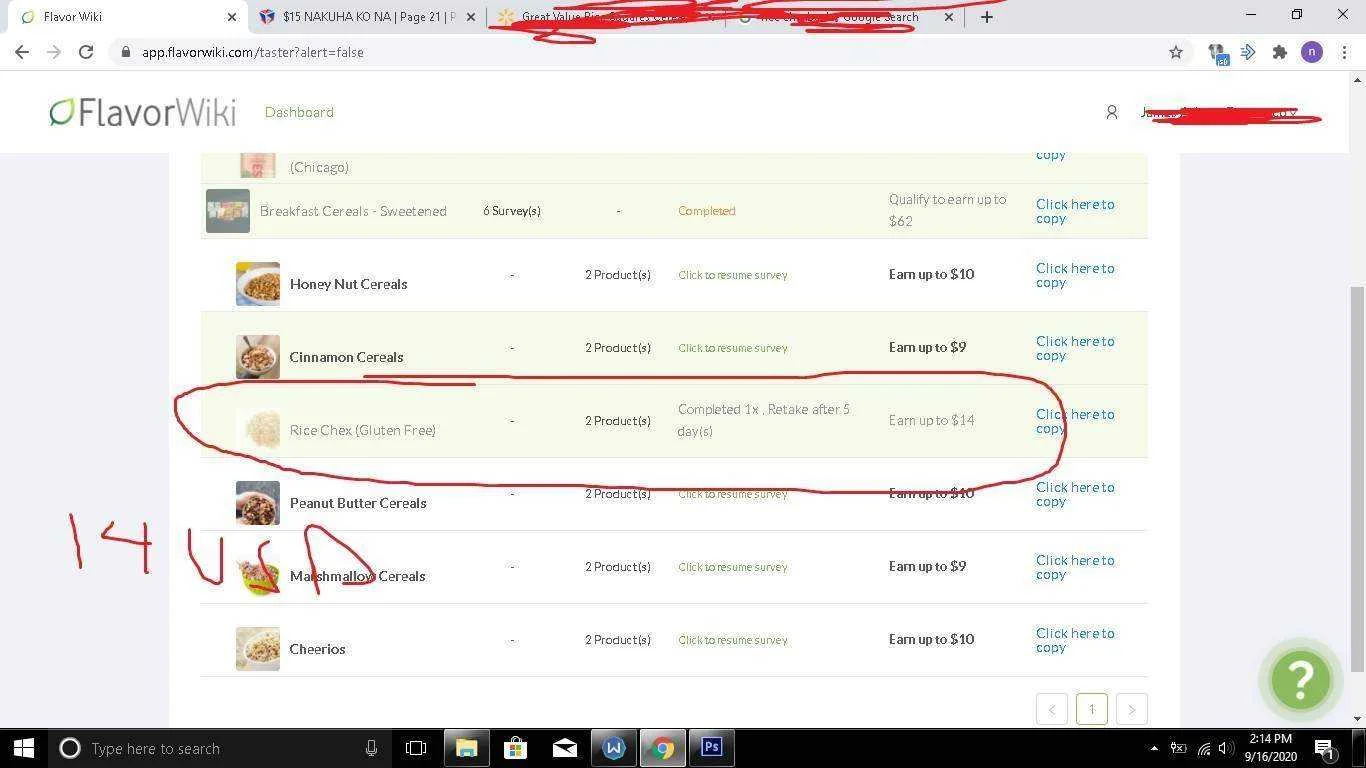Open the volume control in system tray
Viewport: 1366px width, 768px height.
[1226, 748]
